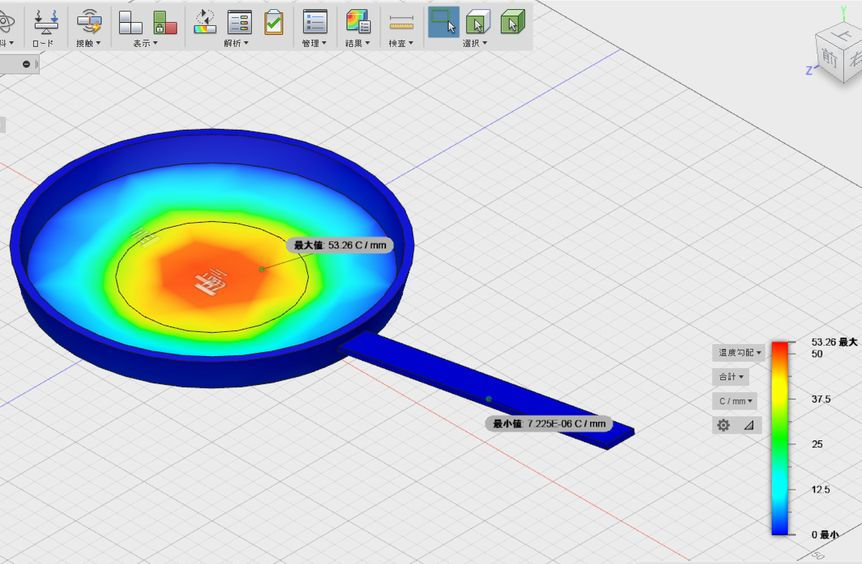
Task: Click the structural load icon above ロード
Action: point(45,22)
